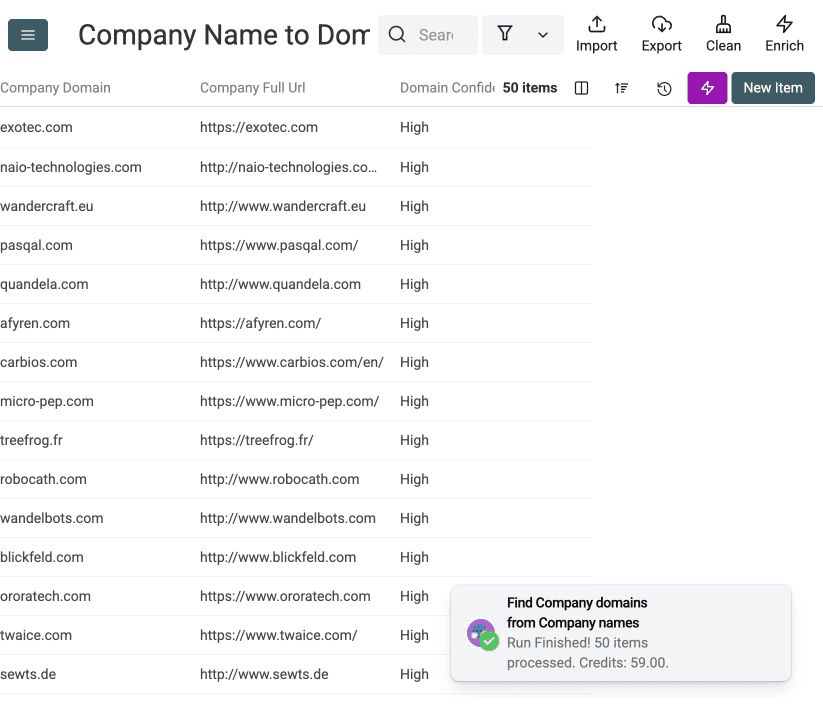Click the purple lightning run button

click(707, 88)
